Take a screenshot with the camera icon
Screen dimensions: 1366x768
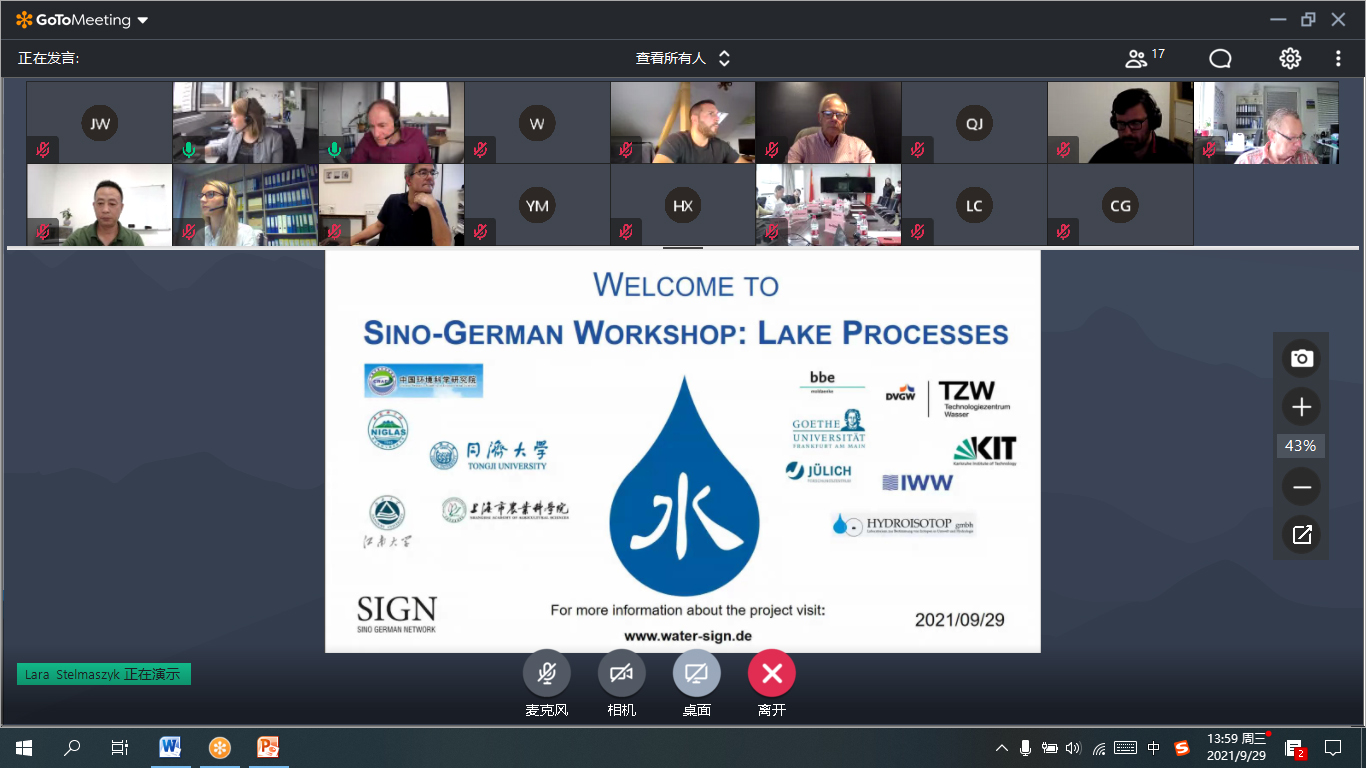(x=1302, y=358)
